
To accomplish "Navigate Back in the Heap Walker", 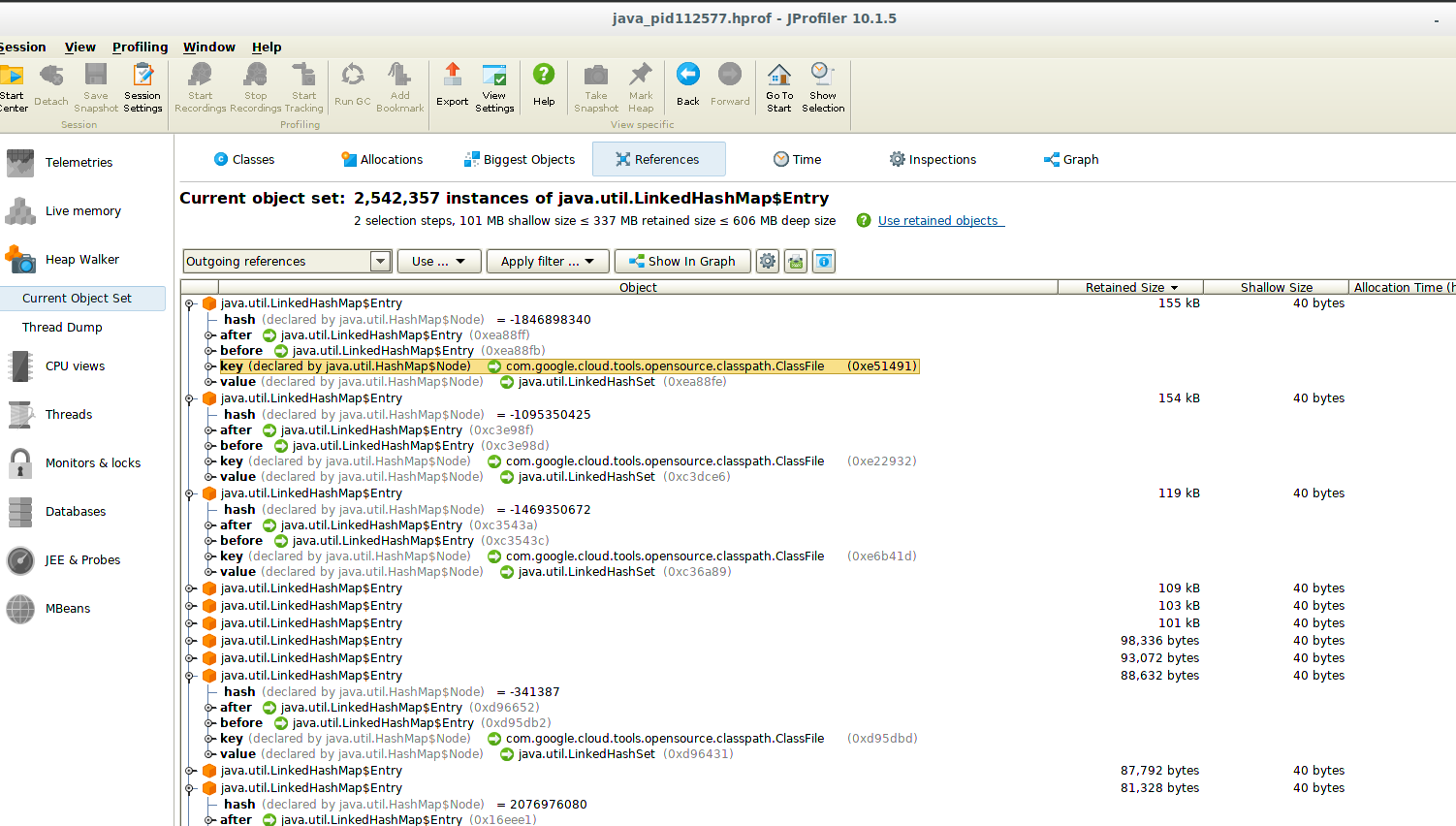I will click(687, 86).
